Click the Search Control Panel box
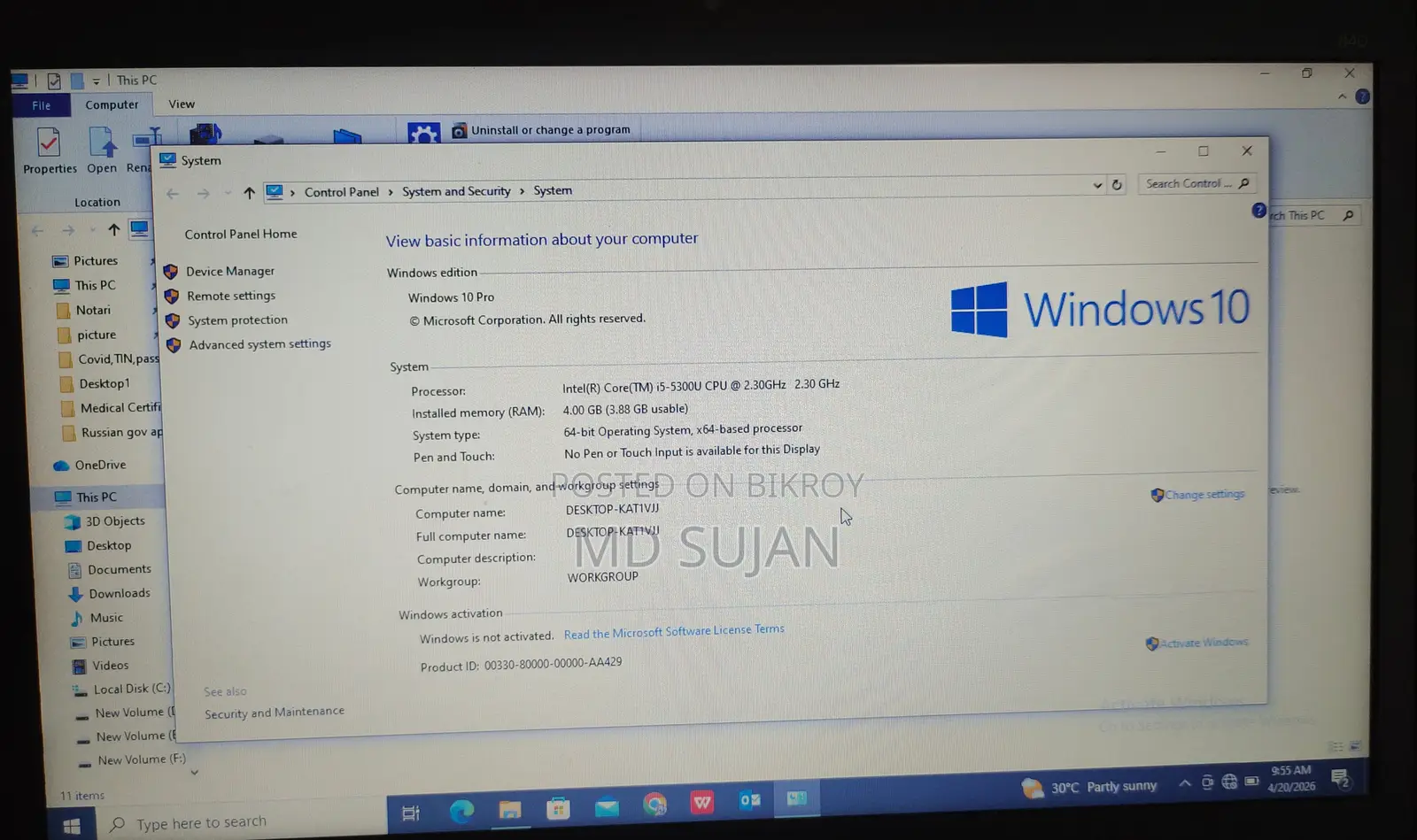Screen dimensions: 1417x840 point(1196,183)
